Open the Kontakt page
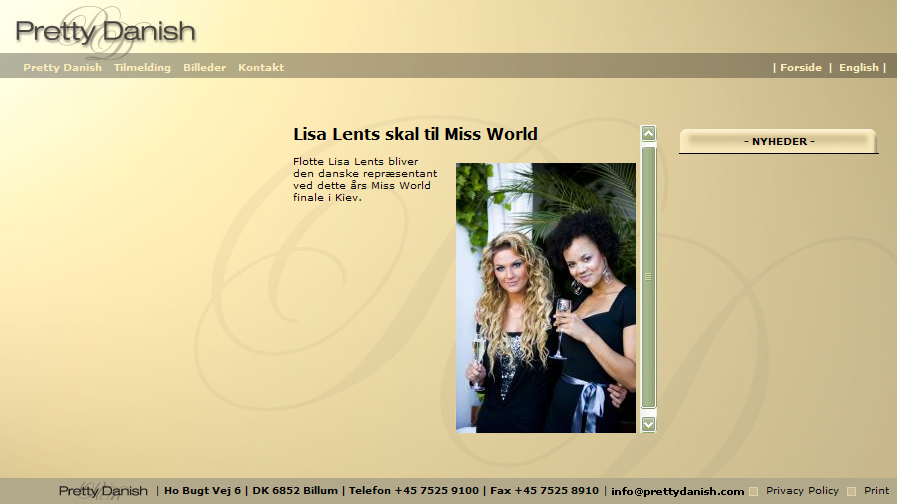897x504 pixels. coord(261,68)
